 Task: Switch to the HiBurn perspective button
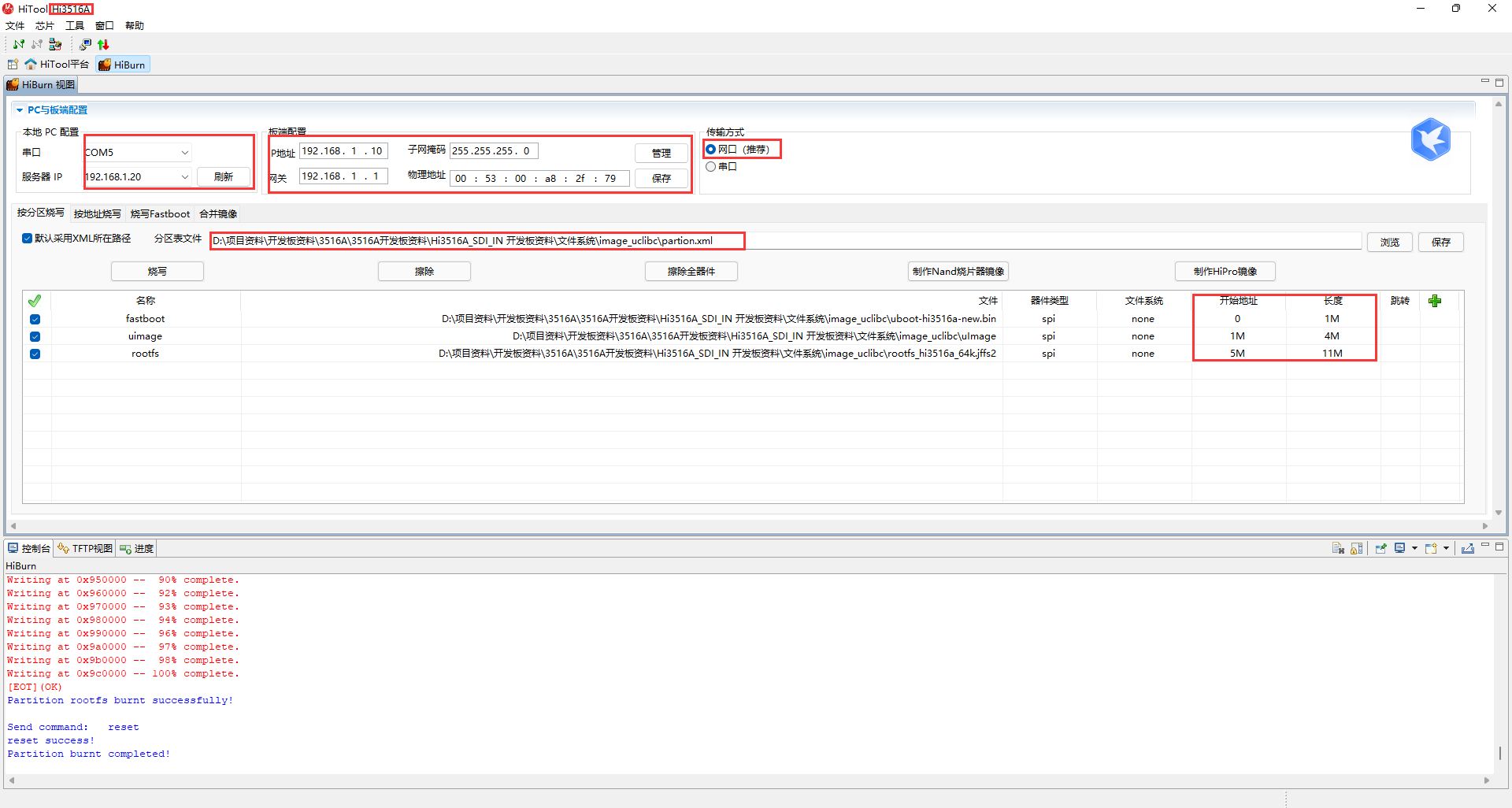coord(122,65)
